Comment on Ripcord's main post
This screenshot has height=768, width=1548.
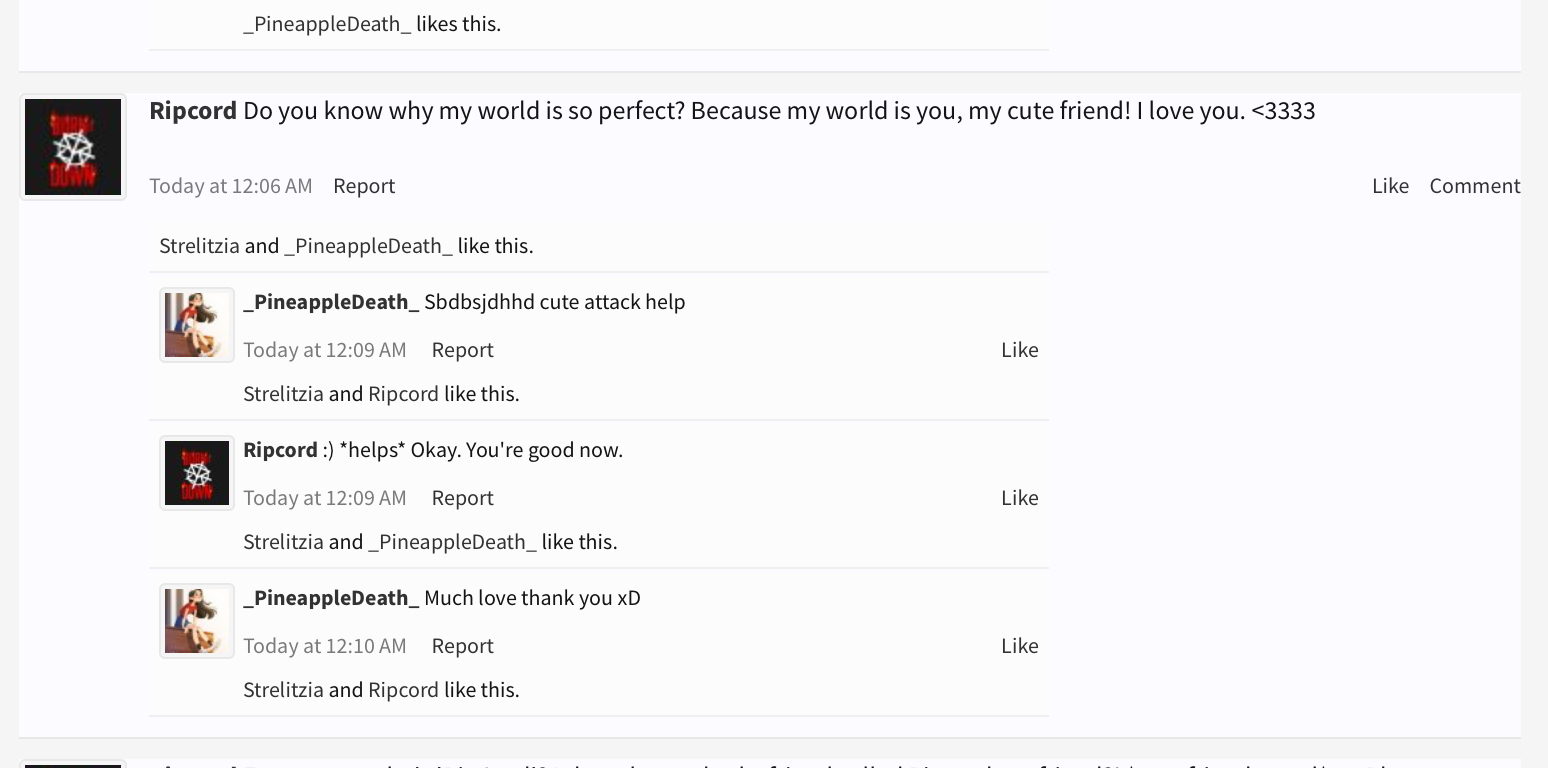(x=1475, y=186)
